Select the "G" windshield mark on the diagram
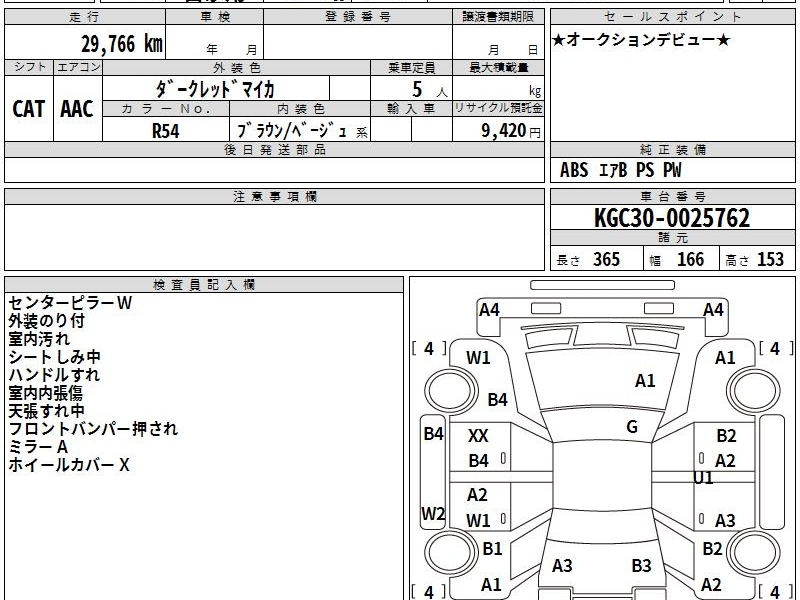The image size is (800, 600). pos(632,427)
